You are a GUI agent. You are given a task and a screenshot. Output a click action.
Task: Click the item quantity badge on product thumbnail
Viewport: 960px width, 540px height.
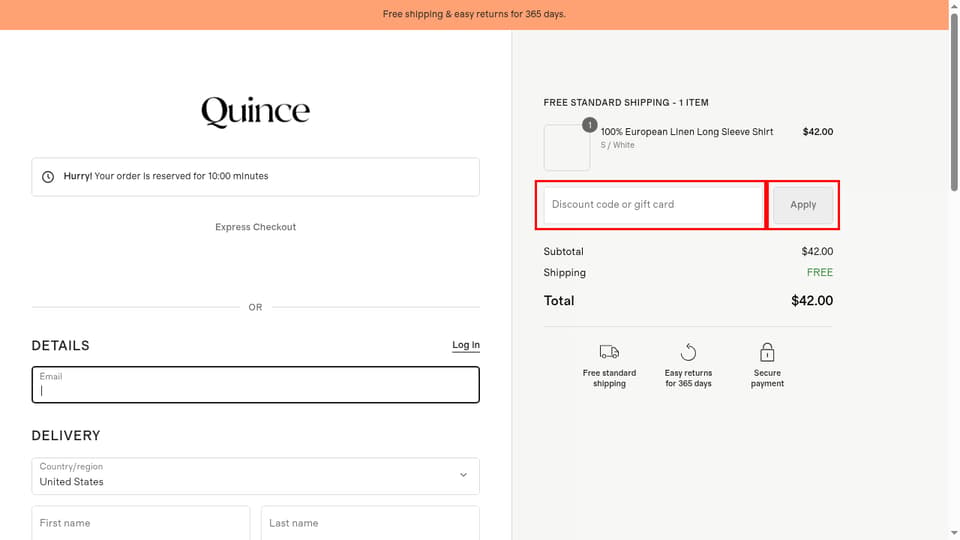590,125
